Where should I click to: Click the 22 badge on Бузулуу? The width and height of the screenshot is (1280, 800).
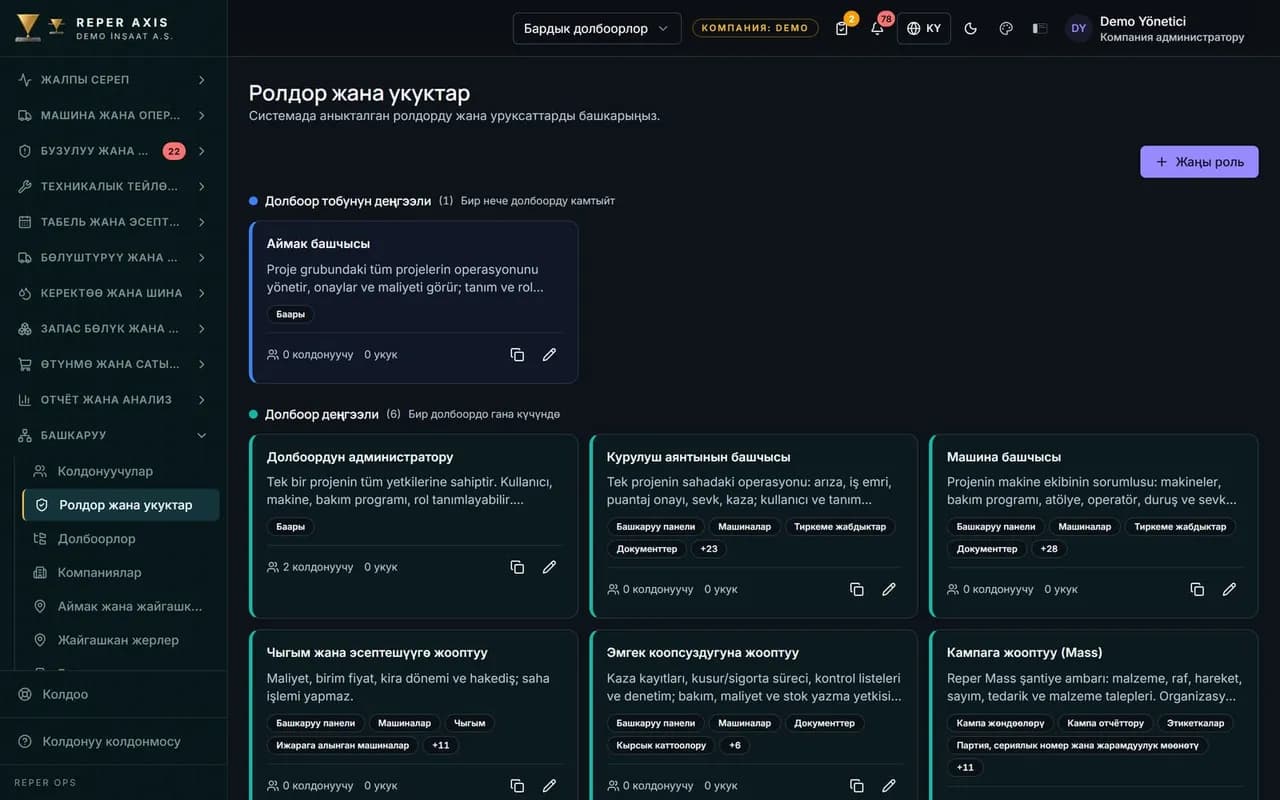pos(174,151)
